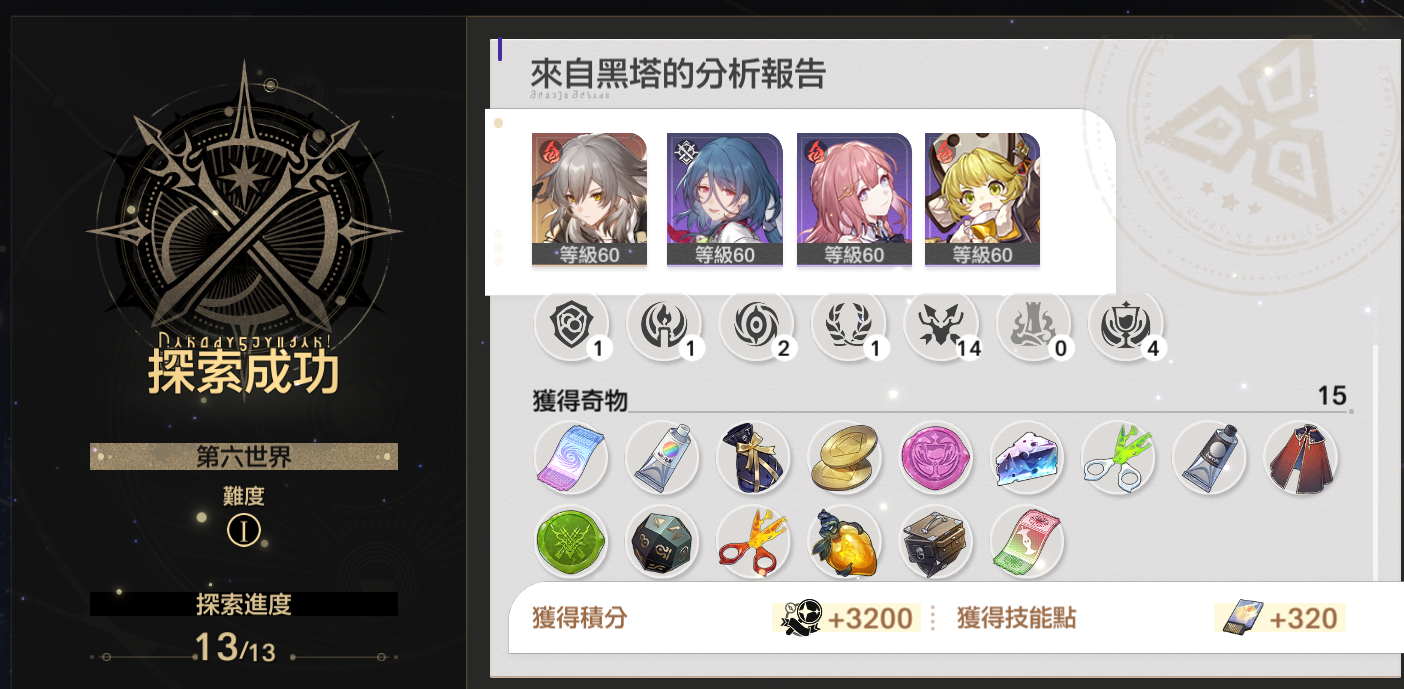
Task: Click the laurel wreath icon with count 1
Action: tap(849, 324)
